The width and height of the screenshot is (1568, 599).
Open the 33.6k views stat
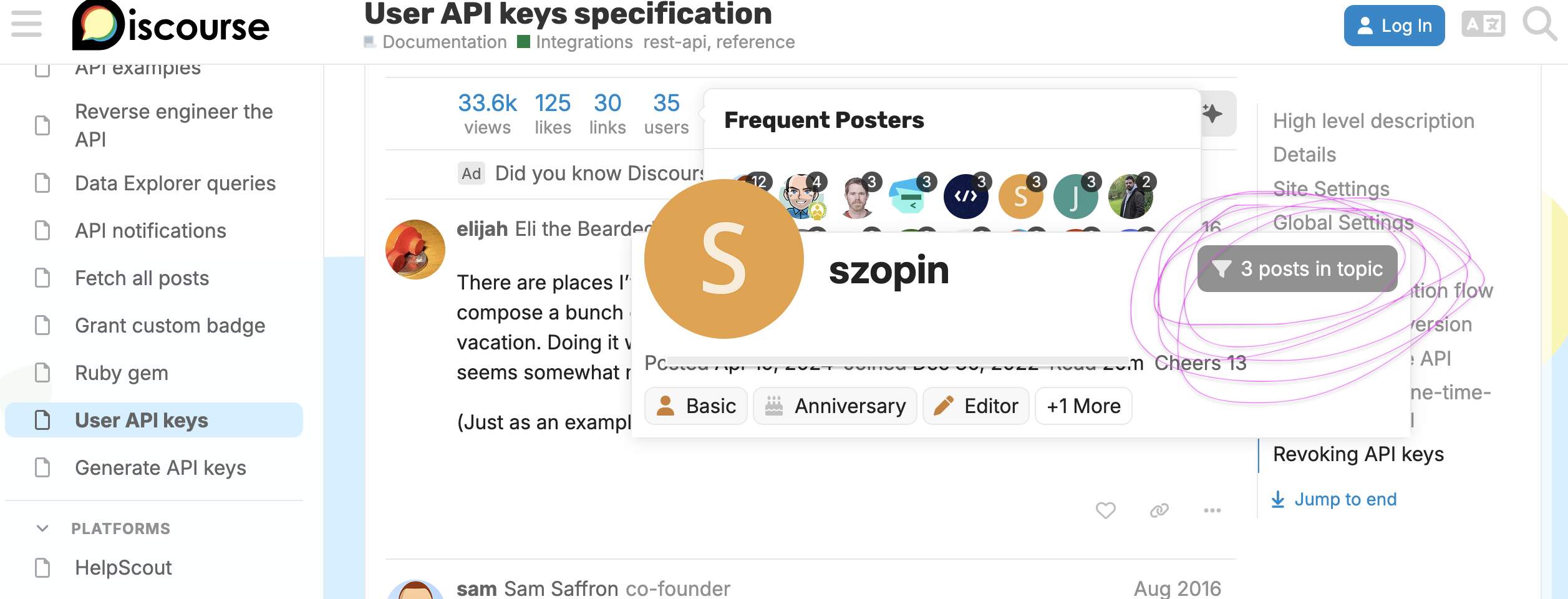click(x=487, y=113)
